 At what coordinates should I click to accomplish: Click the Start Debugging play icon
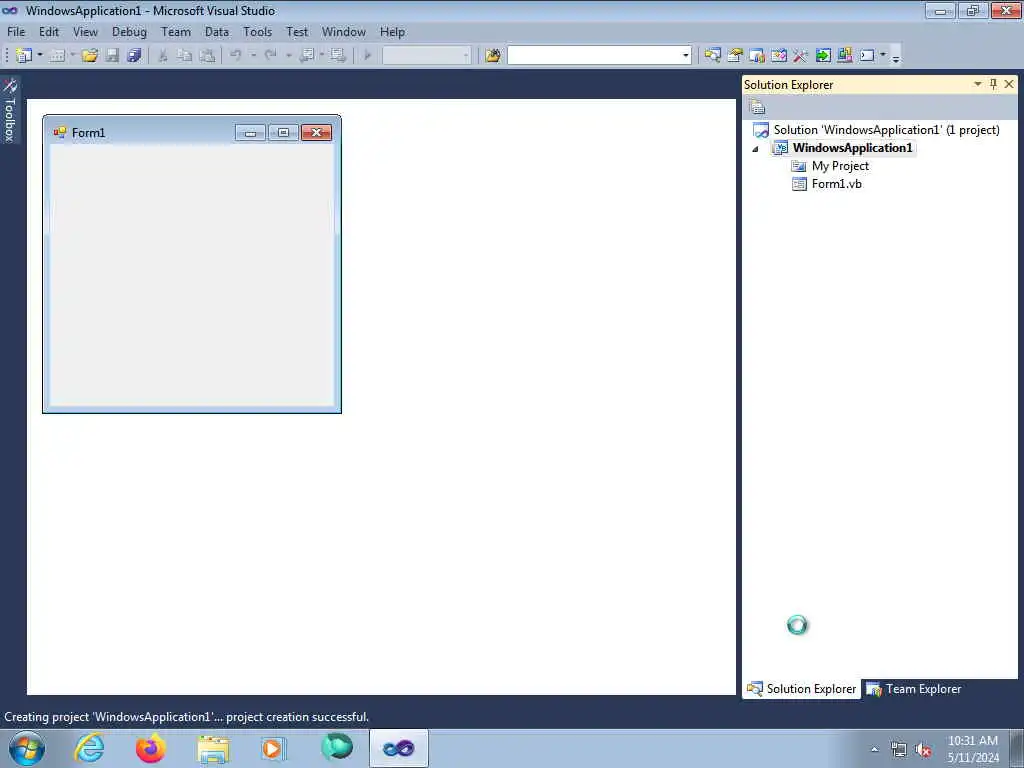pos(368,56)
